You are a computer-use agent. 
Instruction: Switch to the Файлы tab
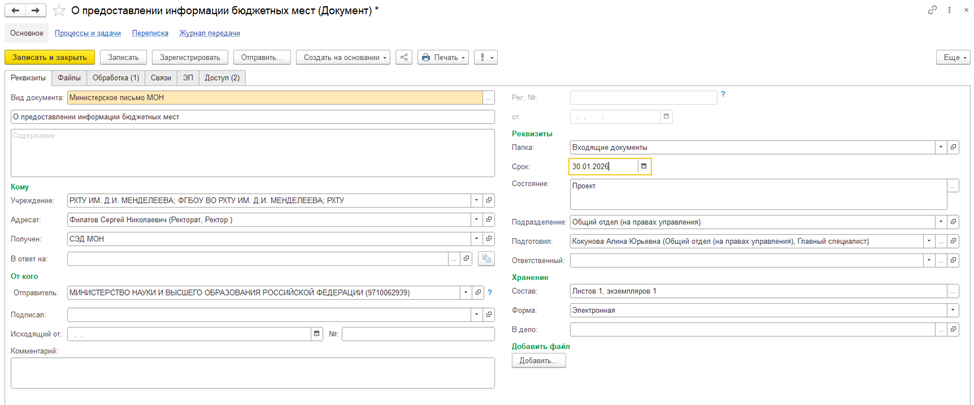click(69, 78)
